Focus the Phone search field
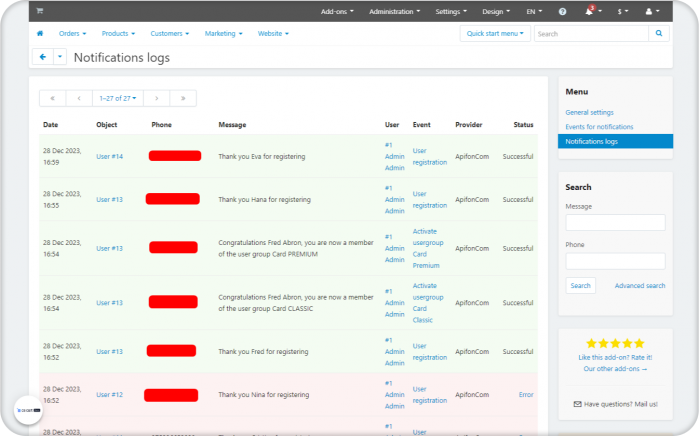700x436 pixels. click(615, 261)
